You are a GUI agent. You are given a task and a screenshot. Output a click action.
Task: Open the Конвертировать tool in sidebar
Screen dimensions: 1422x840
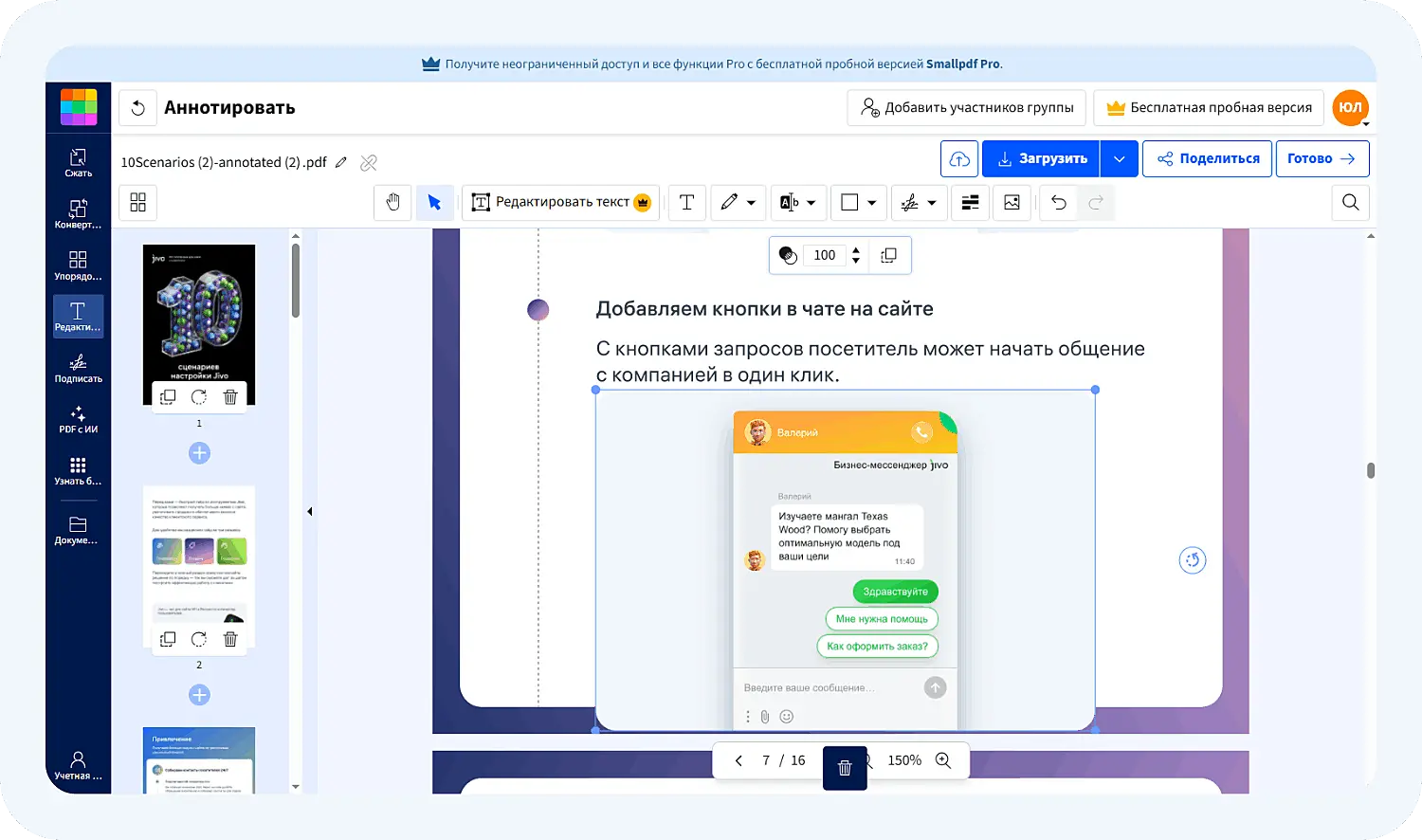(79, 213)
